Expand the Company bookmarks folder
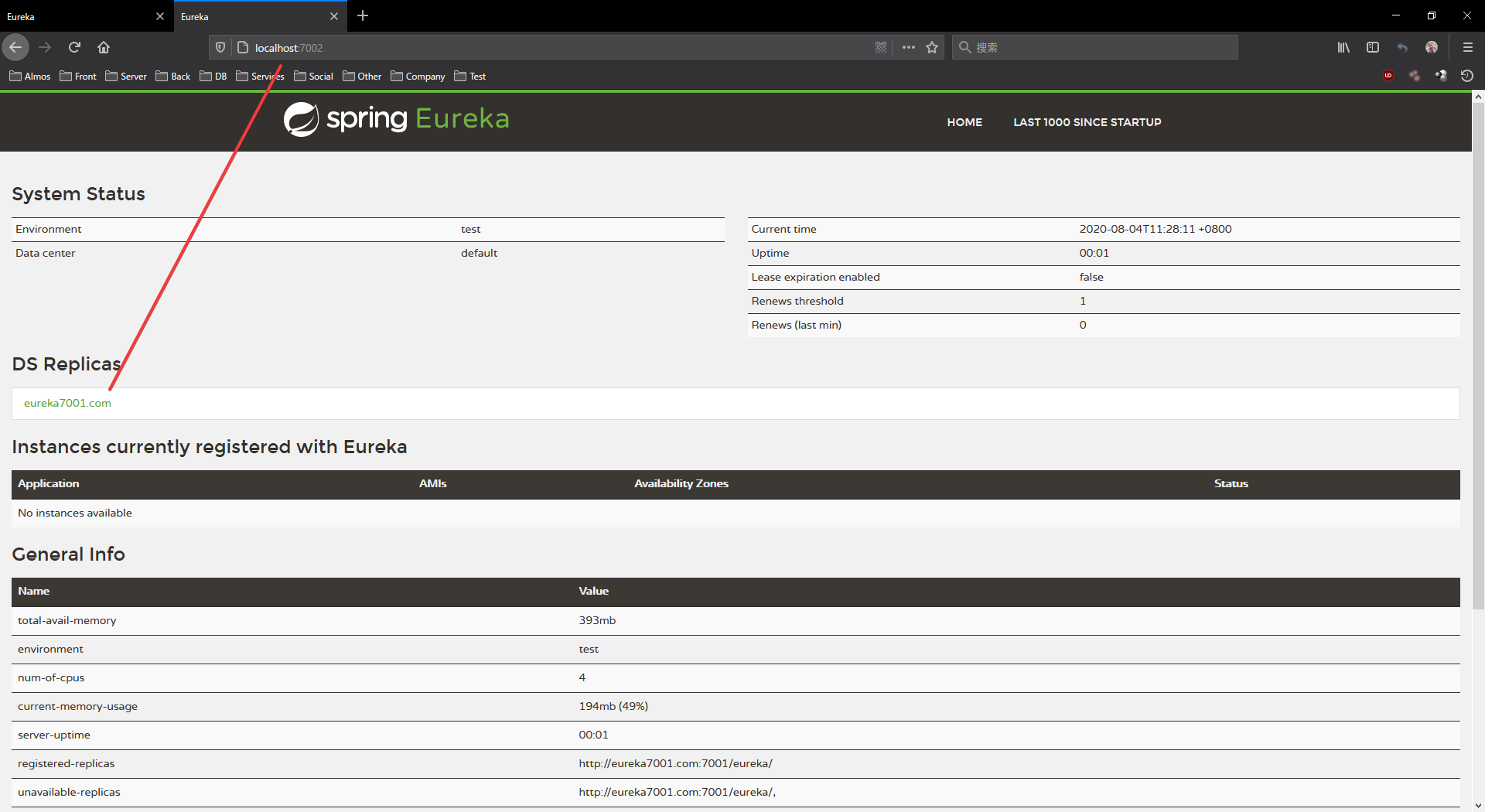This screenshot has height=812, width=1485. coord(418,76)
